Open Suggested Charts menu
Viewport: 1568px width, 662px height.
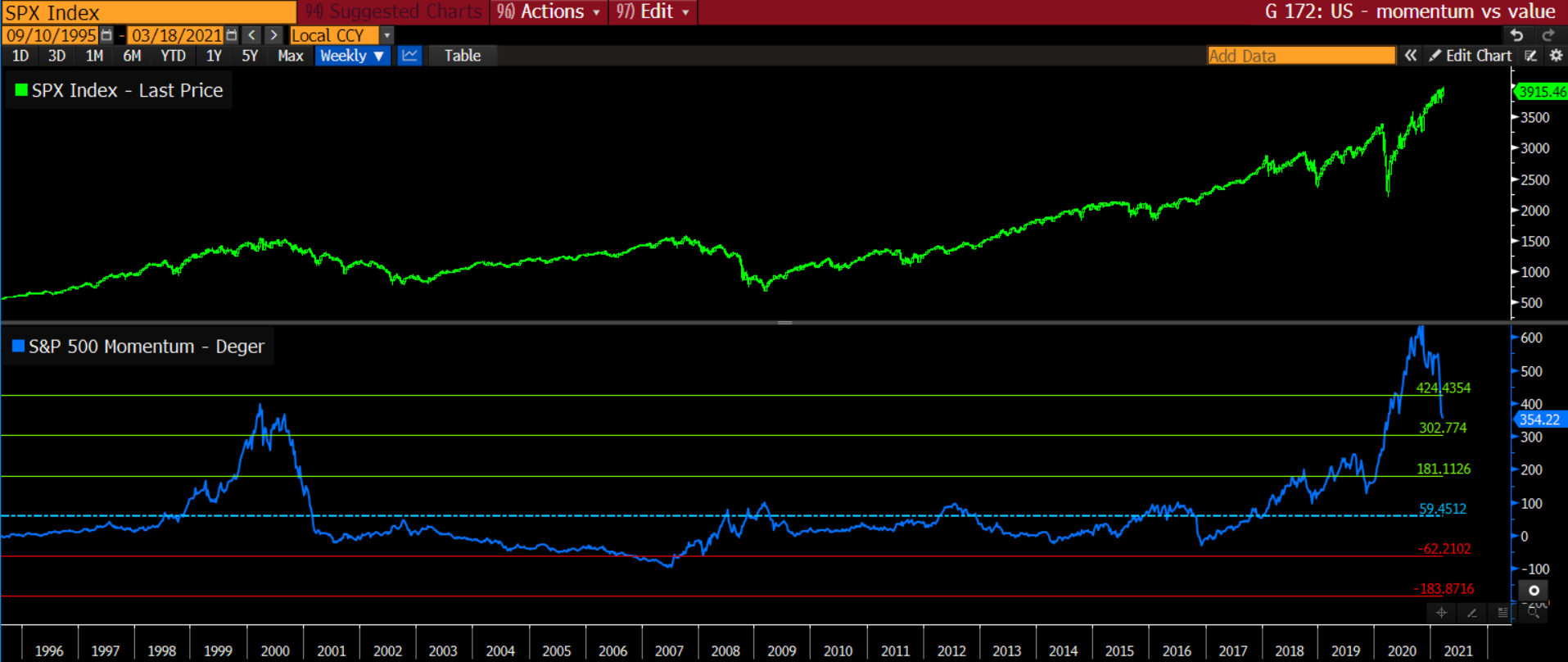pyautogui.click(x=394, y=11)
